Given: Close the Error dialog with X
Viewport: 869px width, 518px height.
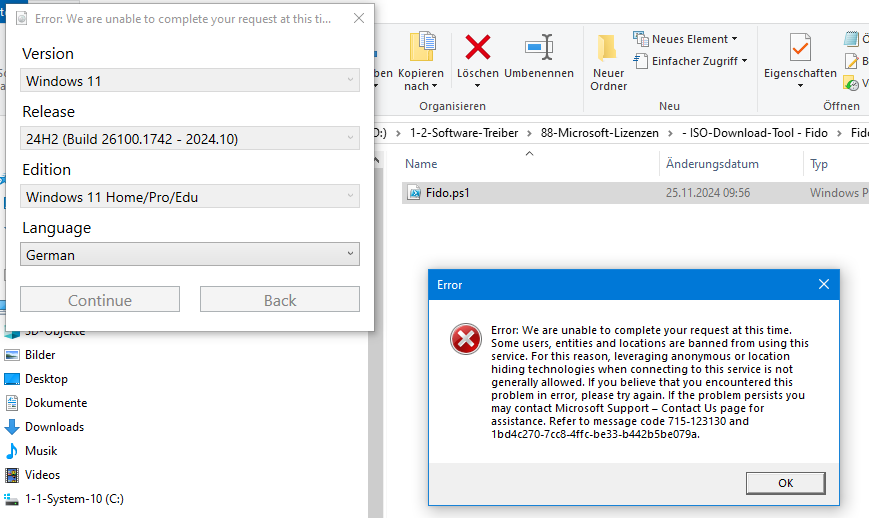Looking at the screenshot, I should click(824, 284).
